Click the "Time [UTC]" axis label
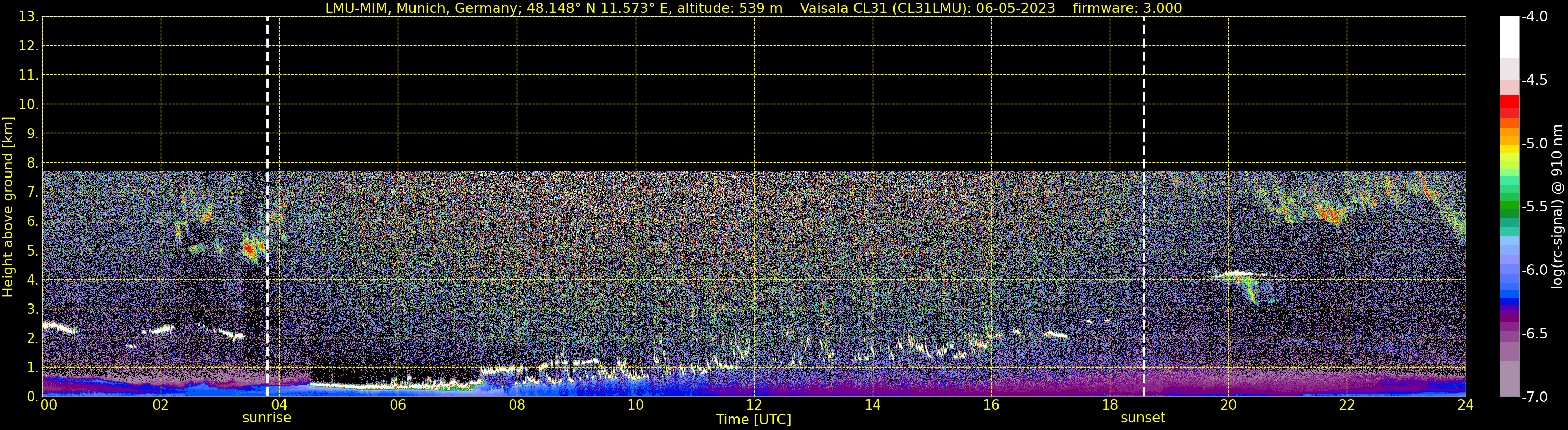 coord(754,420)
